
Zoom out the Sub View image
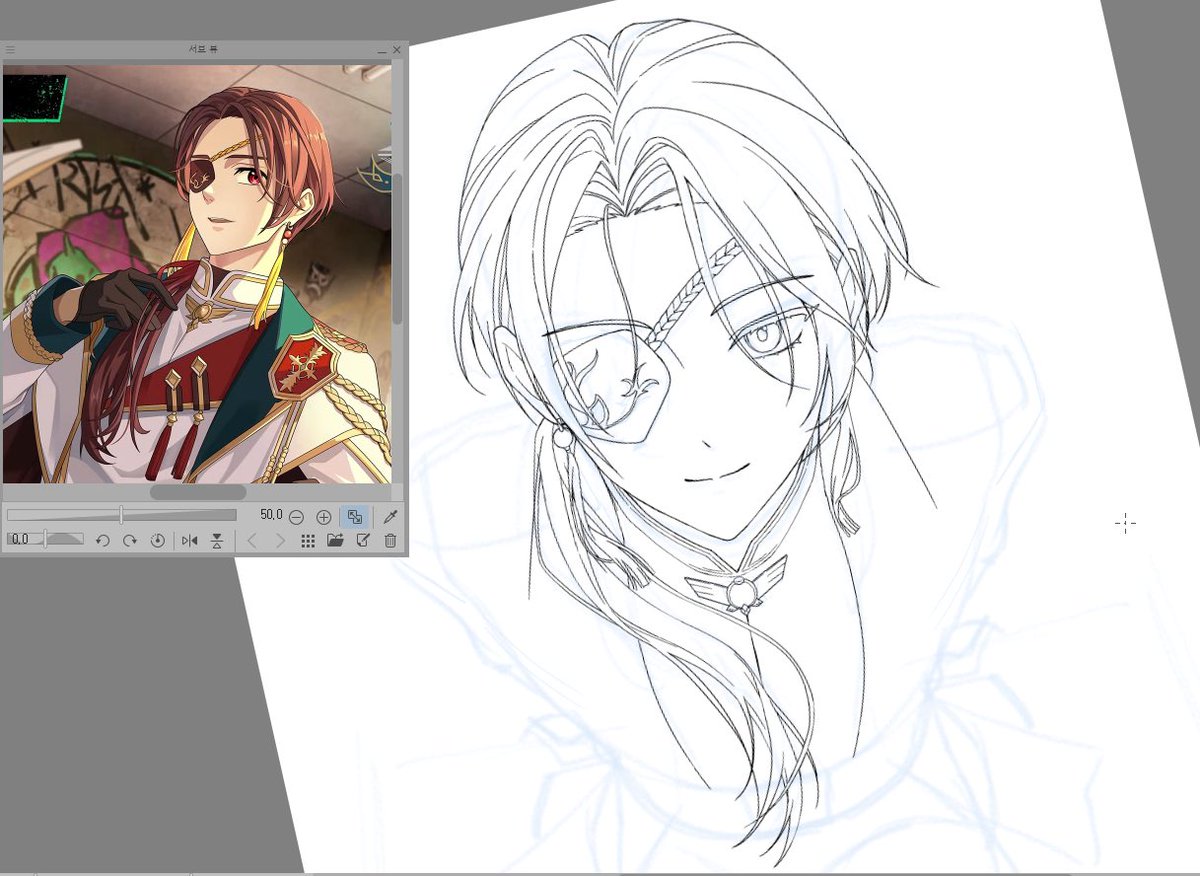296,517
